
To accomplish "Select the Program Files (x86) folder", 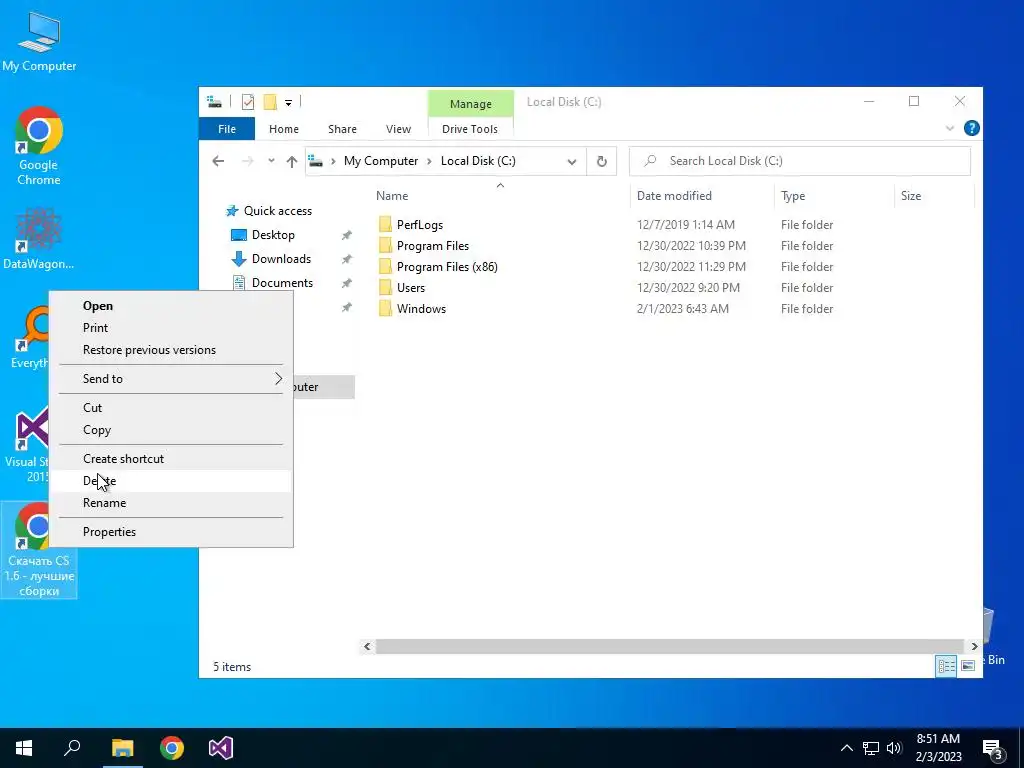I will pos(447,266).
